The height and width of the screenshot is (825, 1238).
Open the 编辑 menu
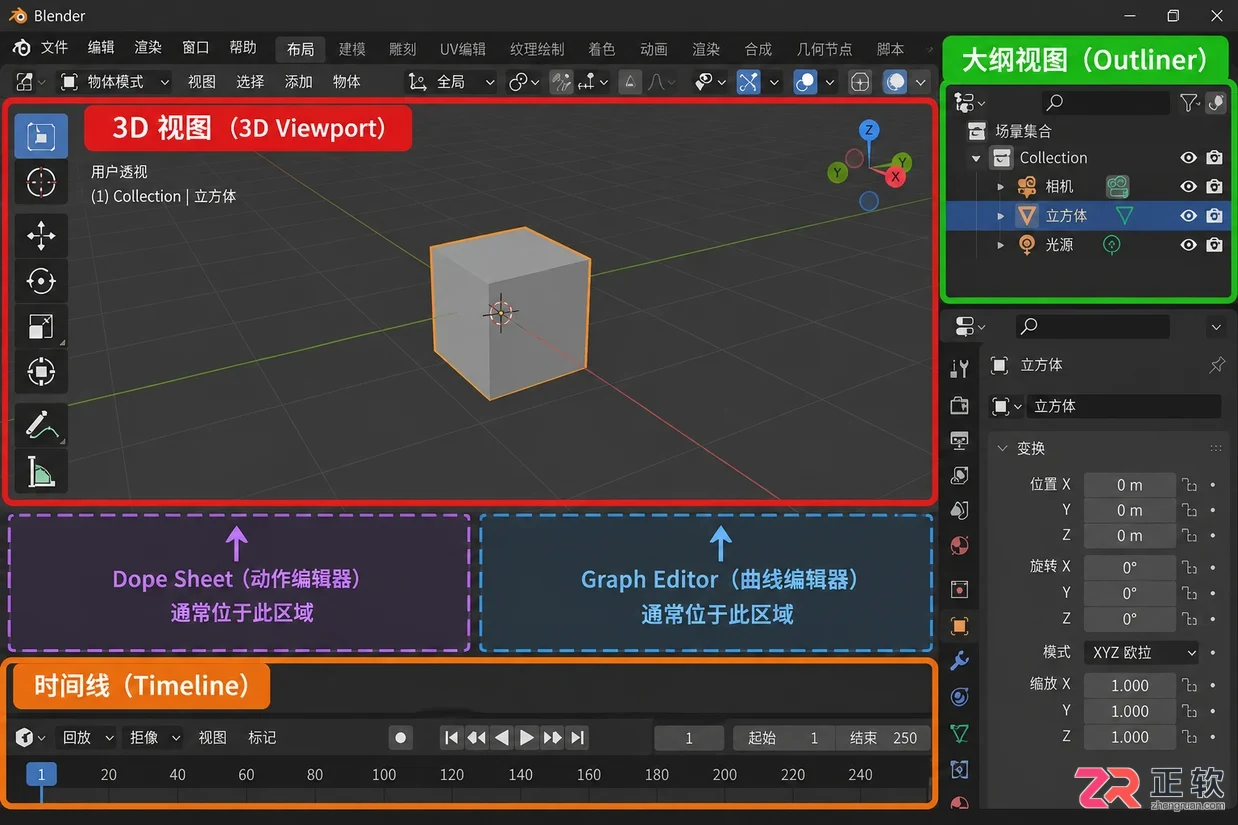(x=101, y=48)
